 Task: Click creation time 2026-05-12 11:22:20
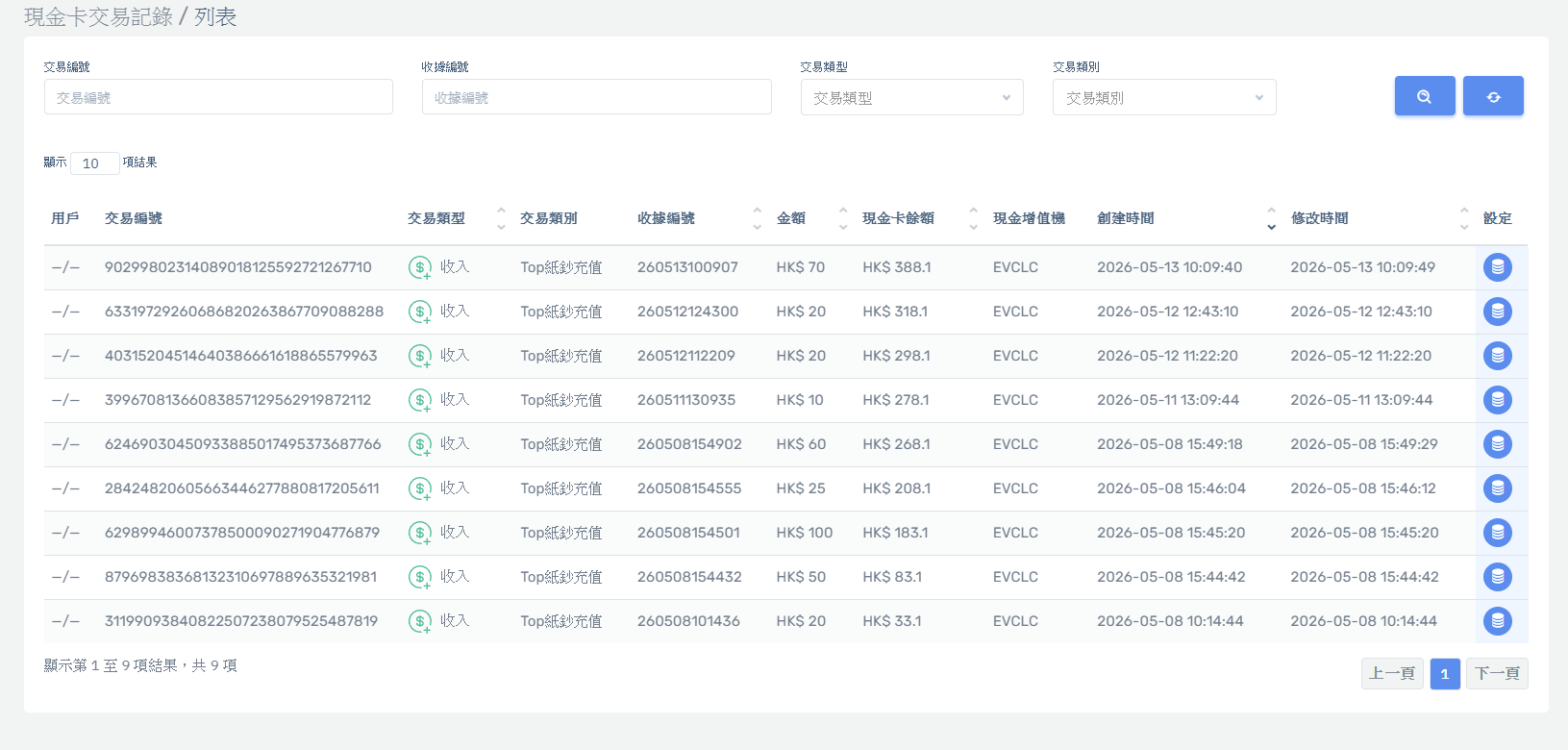coord(1167,356)
